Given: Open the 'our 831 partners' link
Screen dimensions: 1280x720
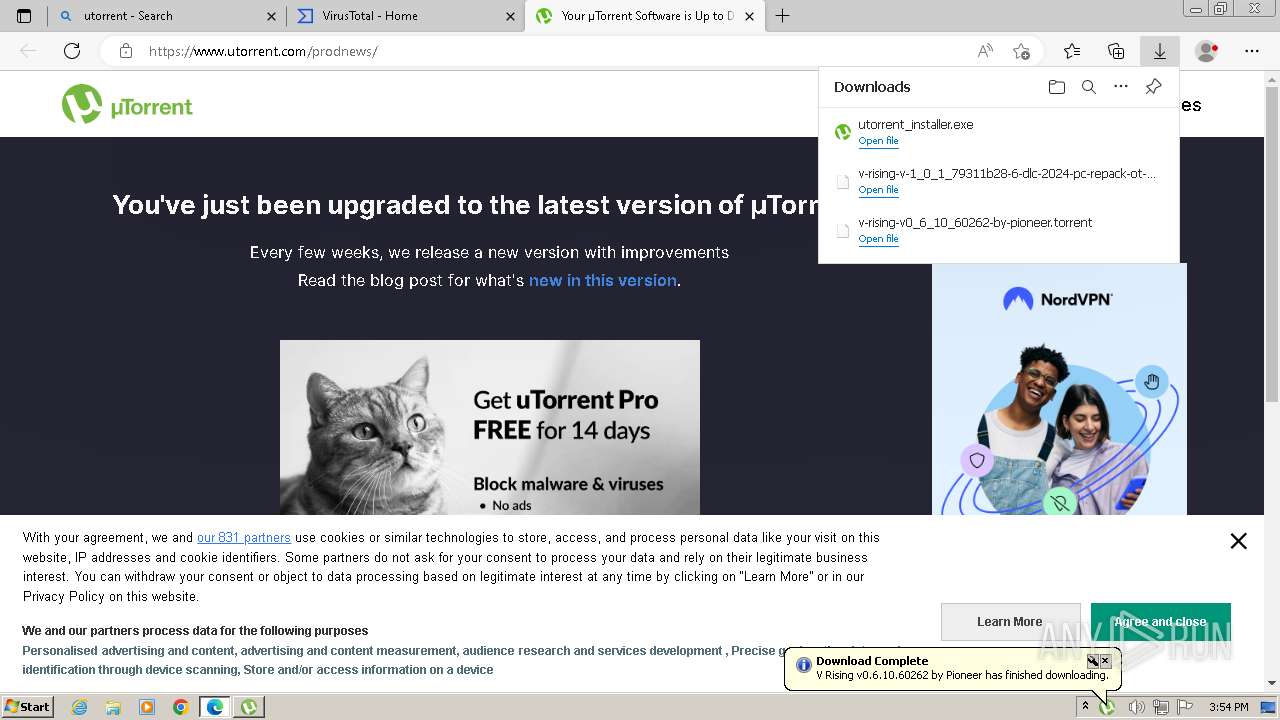Looking at the screenshot, I should [244, 538].
